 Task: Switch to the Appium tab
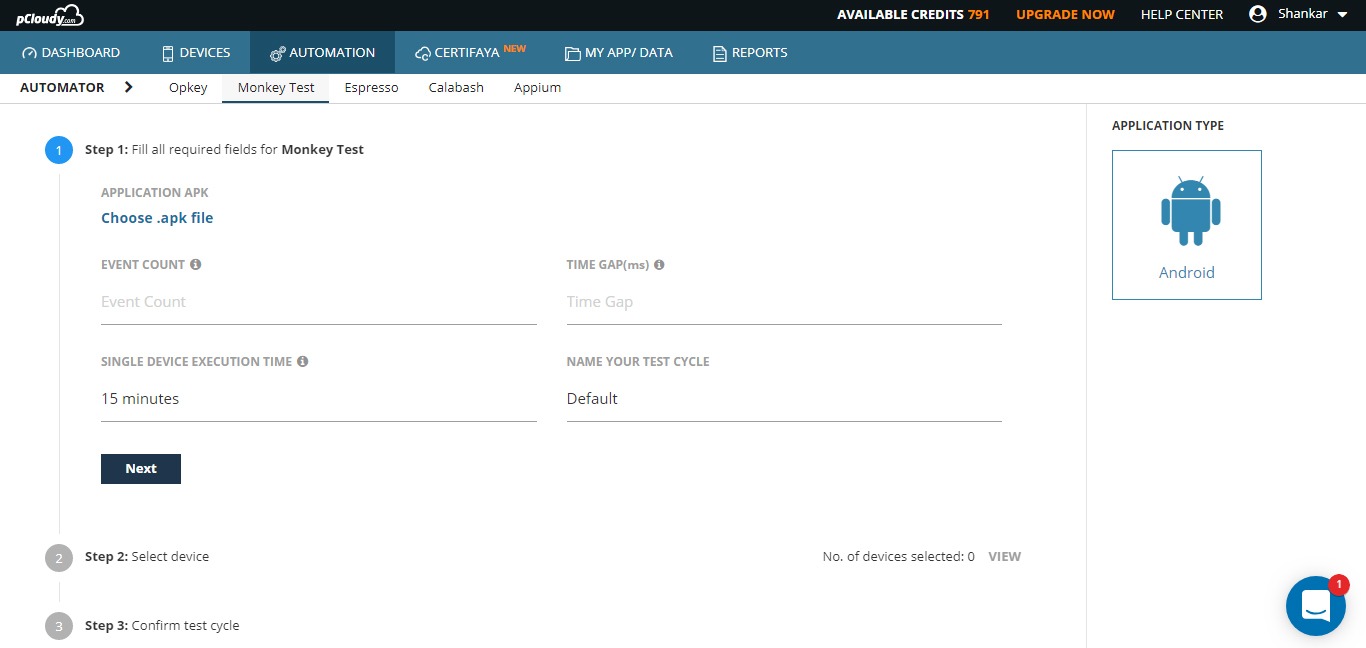[x=537, y=88]
